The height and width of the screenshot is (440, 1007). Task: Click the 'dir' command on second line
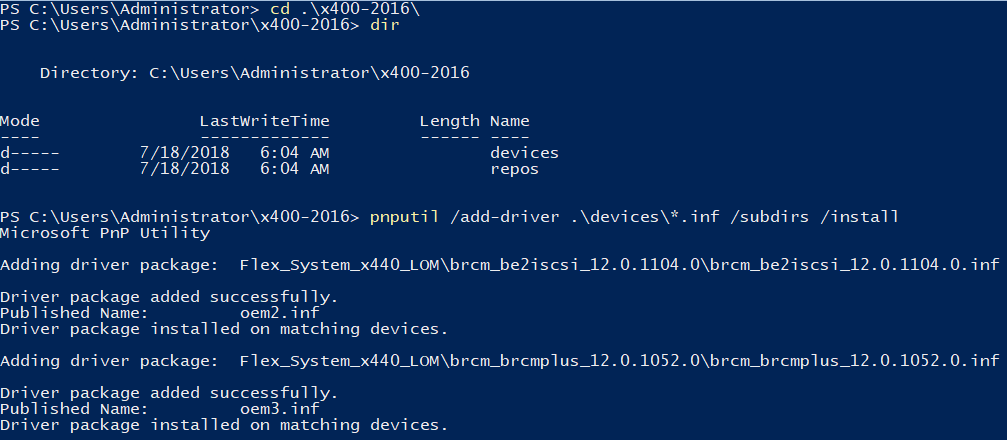pos(384,25)
